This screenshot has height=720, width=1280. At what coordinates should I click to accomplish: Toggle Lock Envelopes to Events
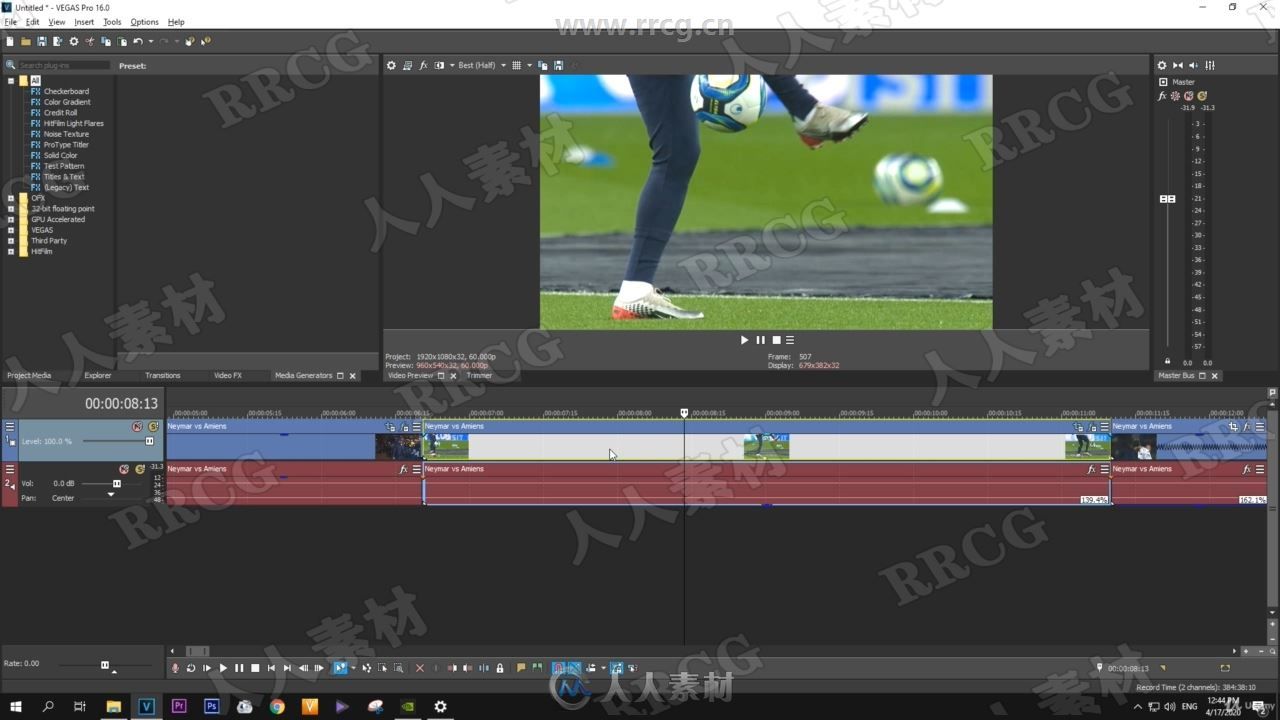pos(615,668)
